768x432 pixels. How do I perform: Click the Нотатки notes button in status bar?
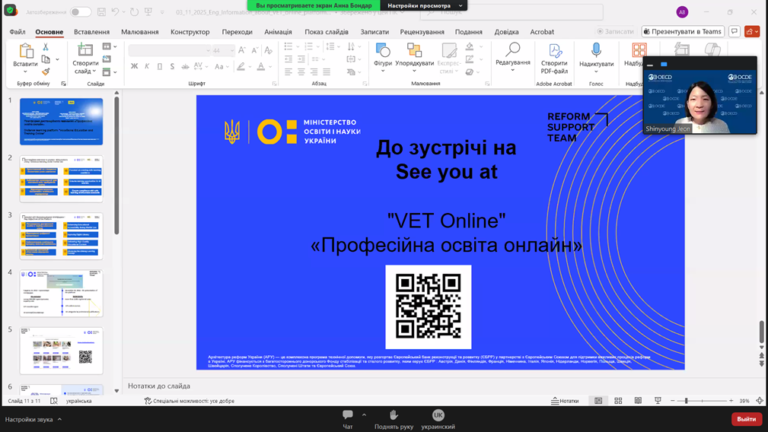coord(565,401)
